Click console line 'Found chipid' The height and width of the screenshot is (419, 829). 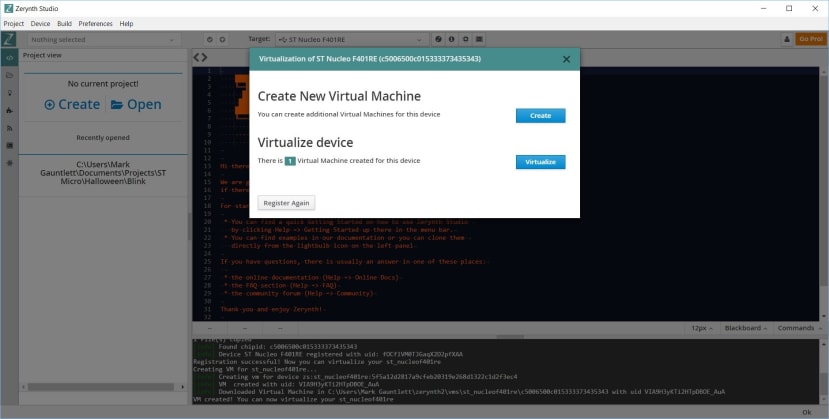288,347
